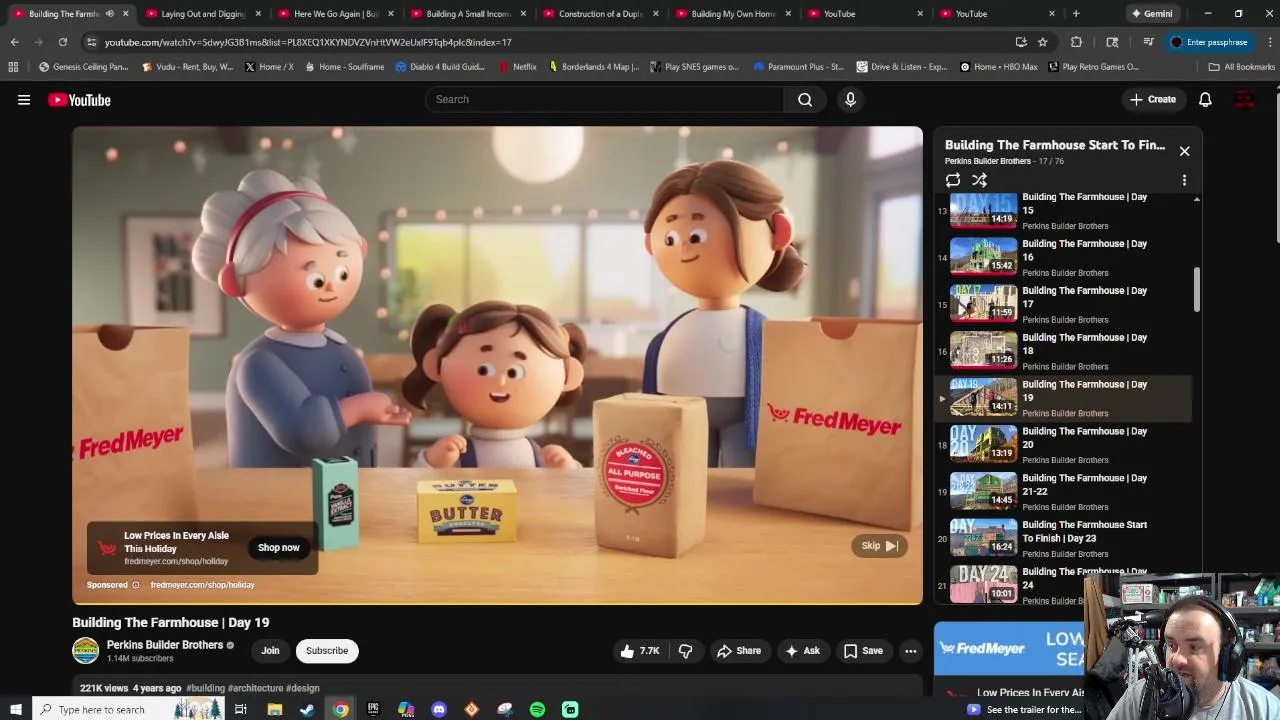Subscribe to Perkins Builder Brothers
Image resolution: width=1280 pixels, height=720 pixels.
(327, 651)
